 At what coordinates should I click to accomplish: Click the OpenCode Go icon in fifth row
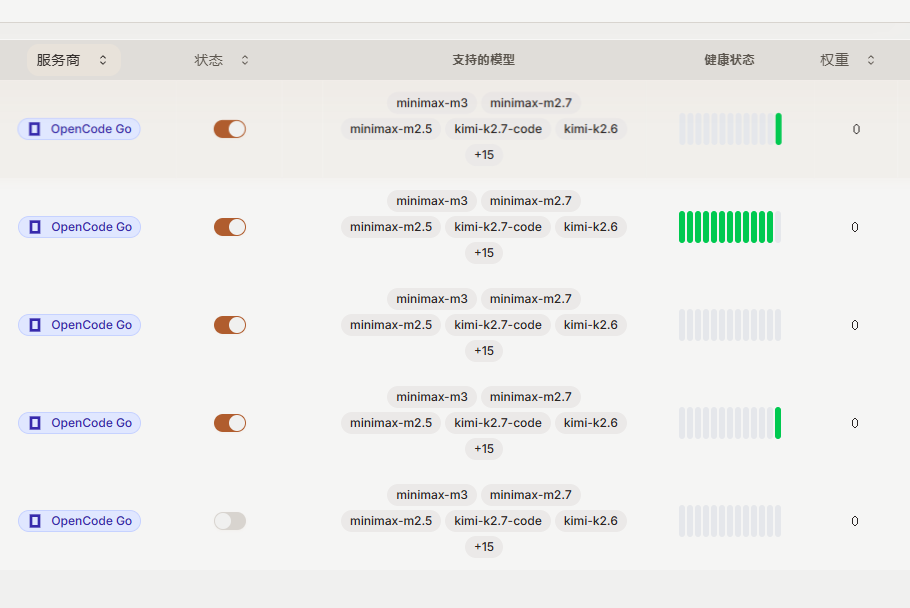35,521
